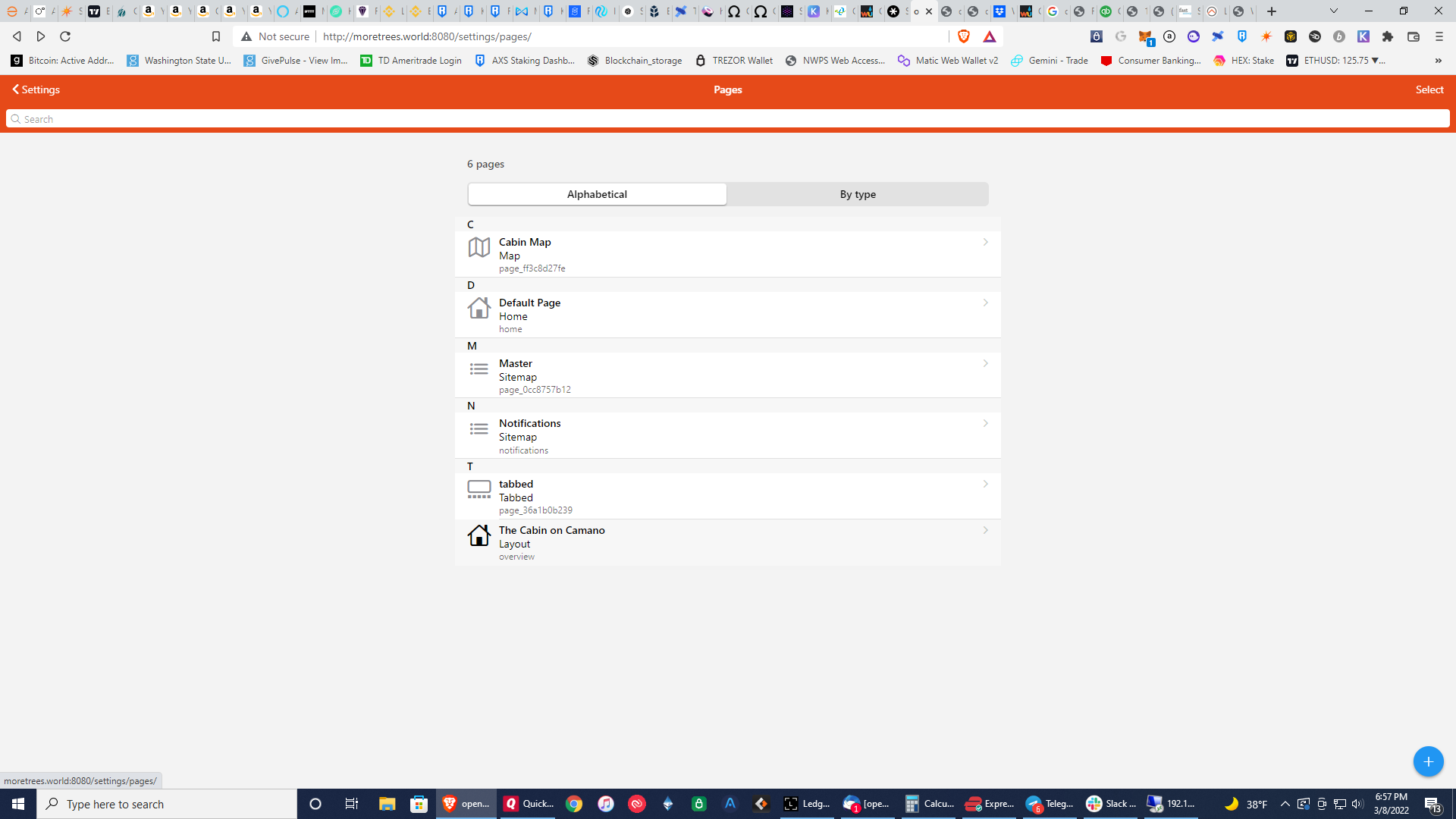Expand the Notifications sitemap row chevron
Image resolution: width=1456 pixels, height=819 pixels.
point(986,423)
